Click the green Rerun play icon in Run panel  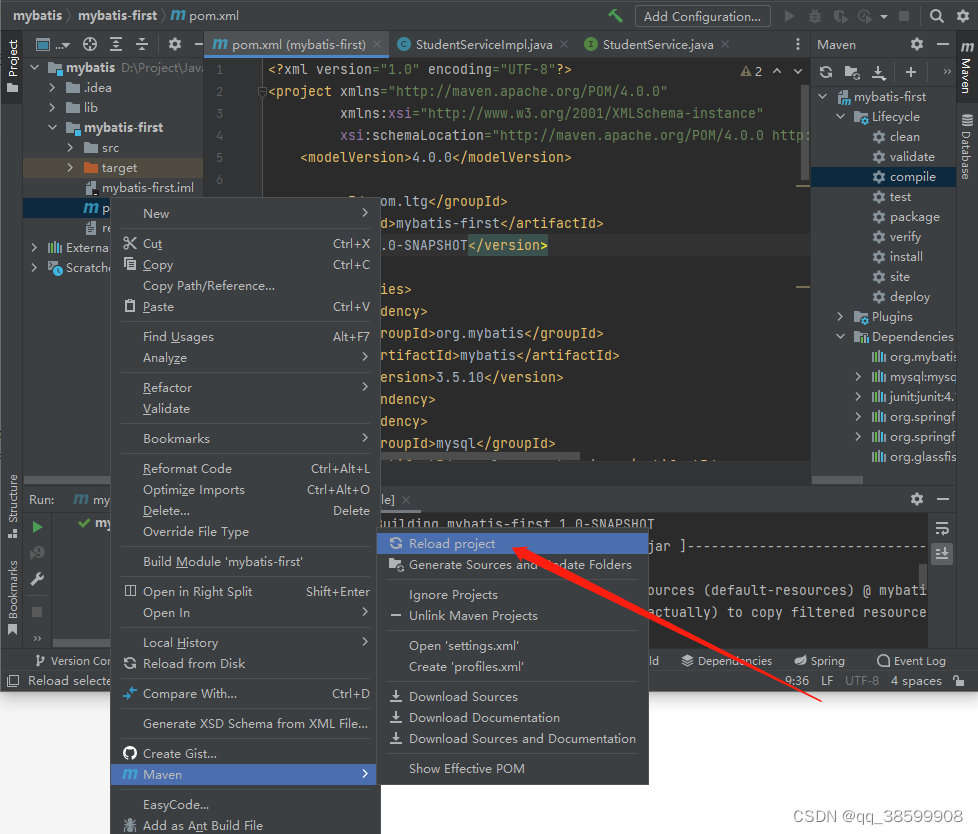point(35,525)
